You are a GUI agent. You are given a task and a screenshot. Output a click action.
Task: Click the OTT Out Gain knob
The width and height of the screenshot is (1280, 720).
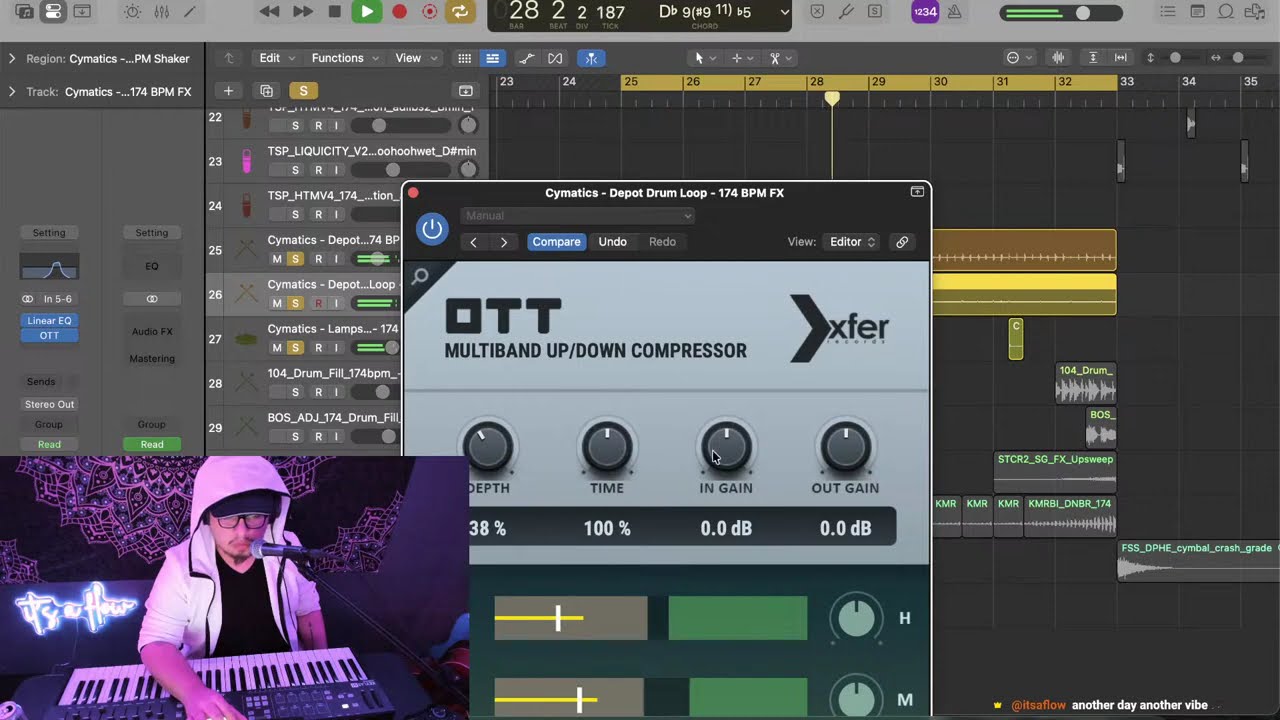[x=846, y=448]
